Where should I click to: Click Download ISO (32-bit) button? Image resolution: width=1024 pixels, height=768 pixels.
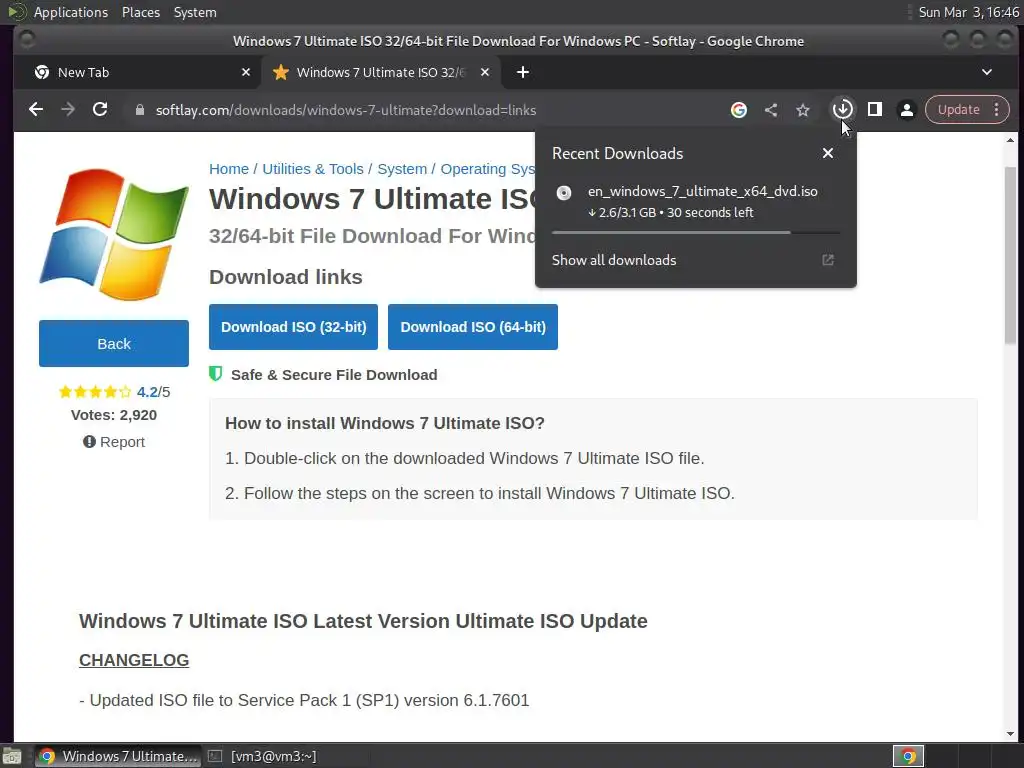tap(293, 327)
